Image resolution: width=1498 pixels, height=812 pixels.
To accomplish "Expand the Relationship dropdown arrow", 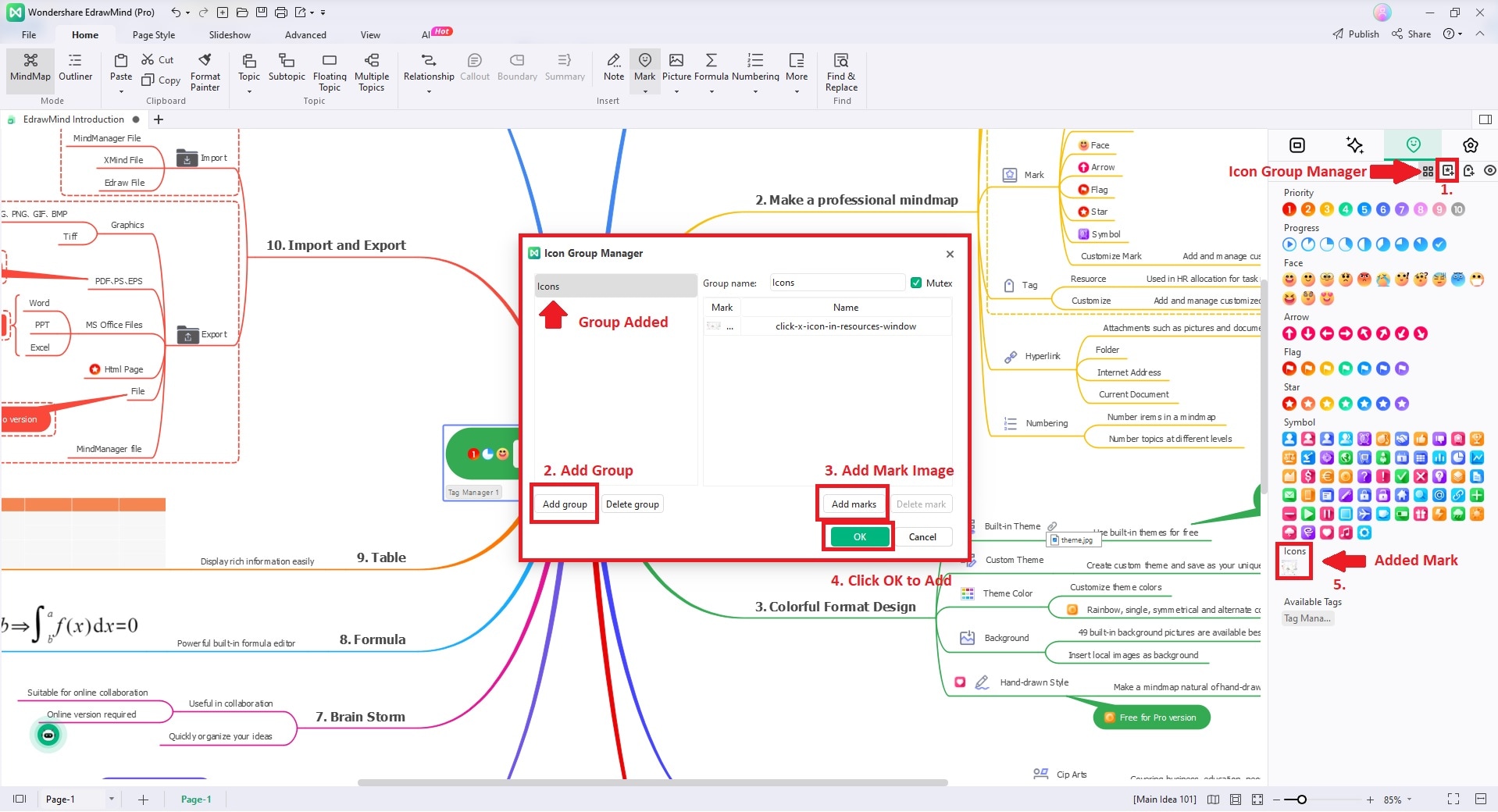I will (x=429, y=91).
